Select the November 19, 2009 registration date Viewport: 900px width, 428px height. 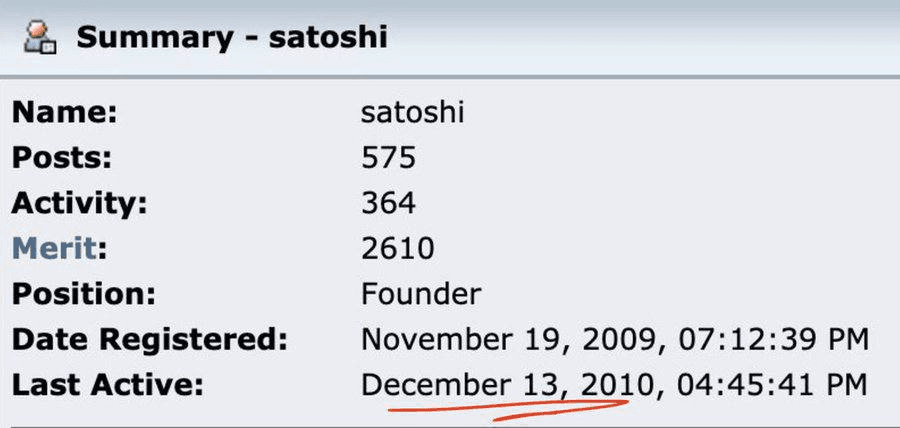[507, 341]
